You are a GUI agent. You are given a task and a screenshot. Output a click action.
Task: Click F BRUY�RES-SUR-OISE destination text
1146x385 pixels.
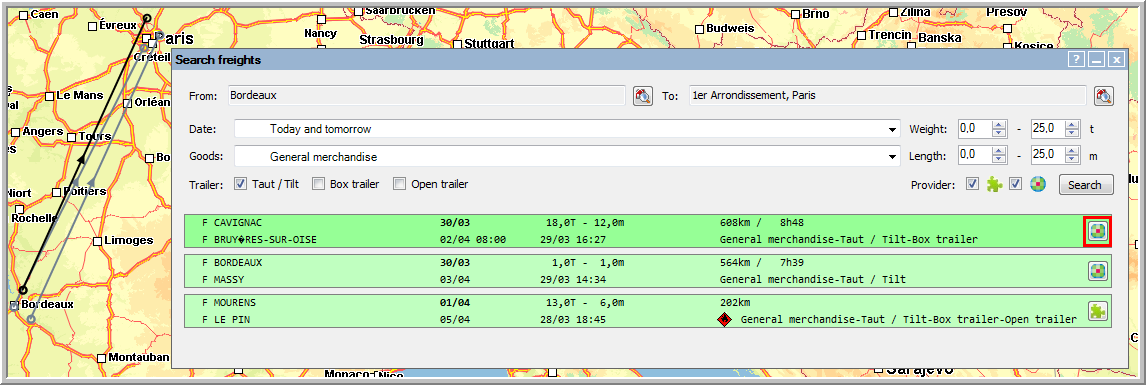point(259,240)
